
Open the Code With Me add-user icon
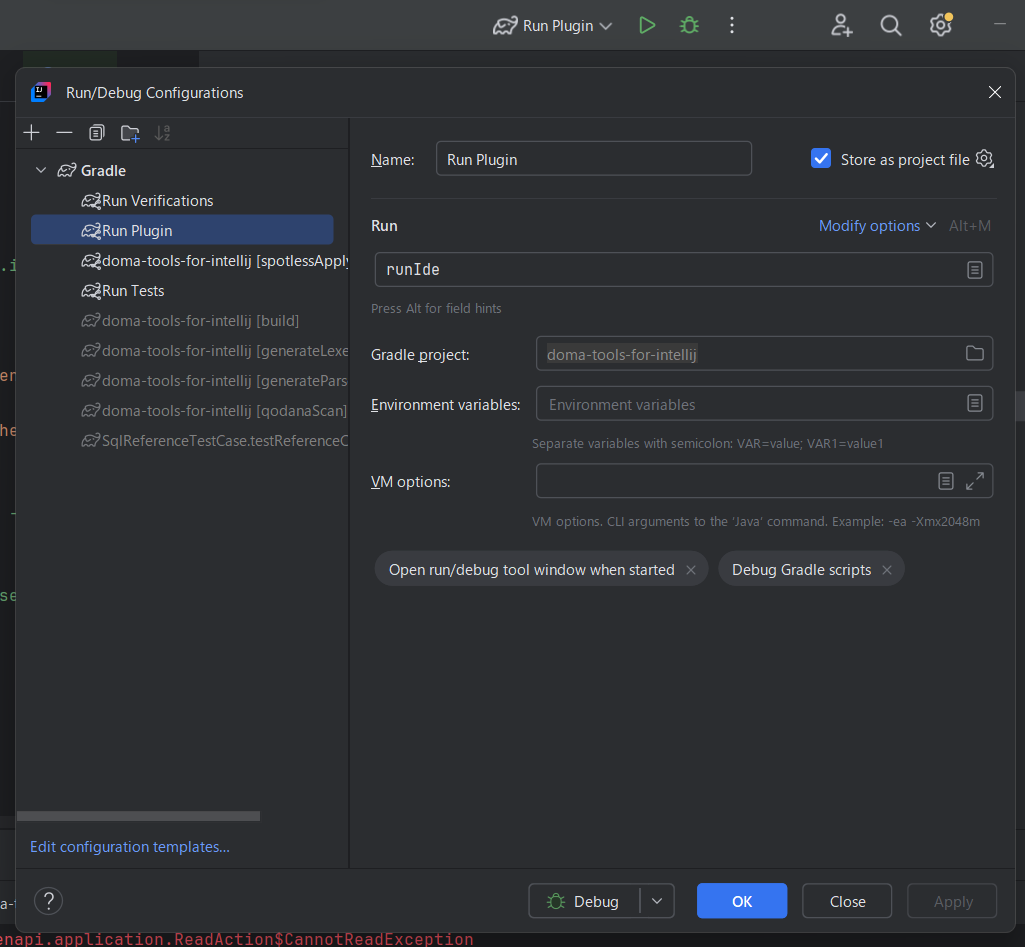841,25
